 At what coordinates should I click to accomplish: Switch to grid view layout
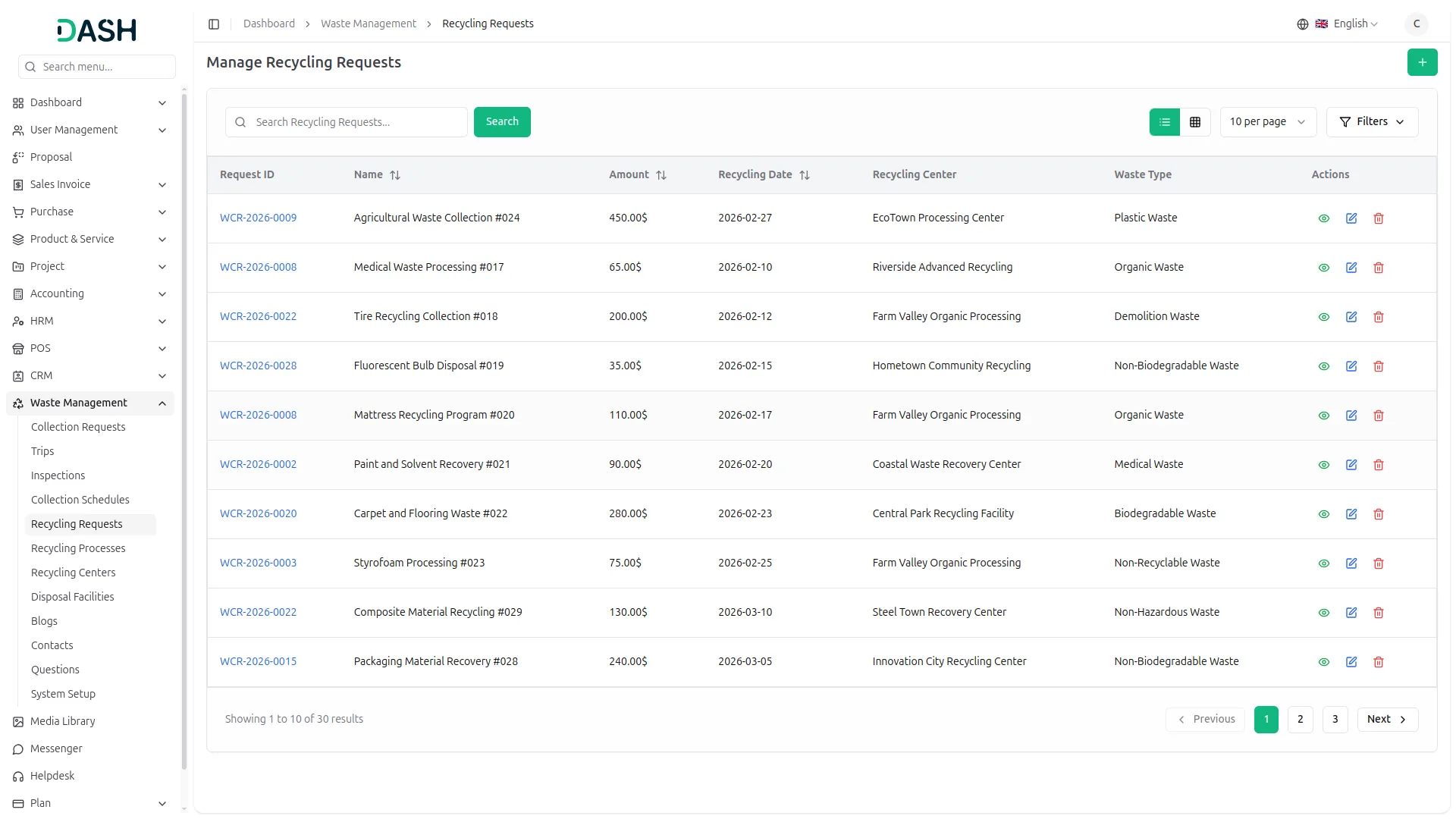(x=1194, y=122)
